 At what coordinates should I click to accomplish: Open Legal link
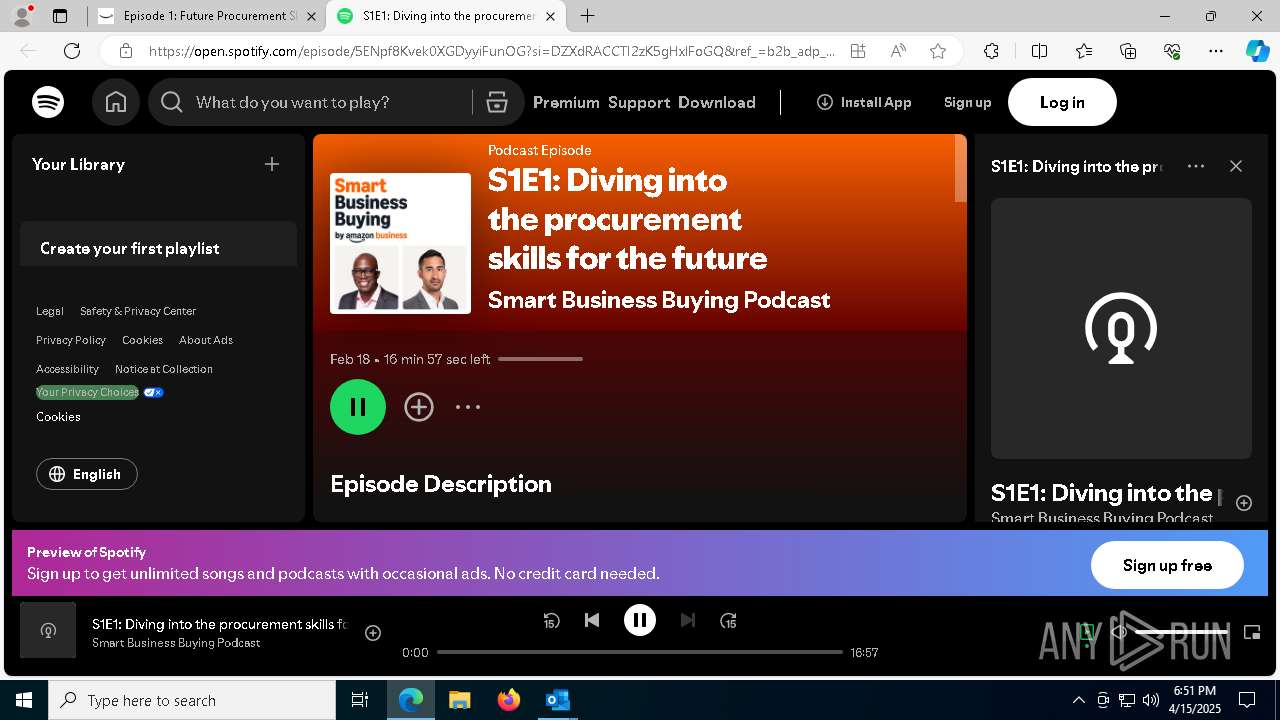click(x=50, y=311)
